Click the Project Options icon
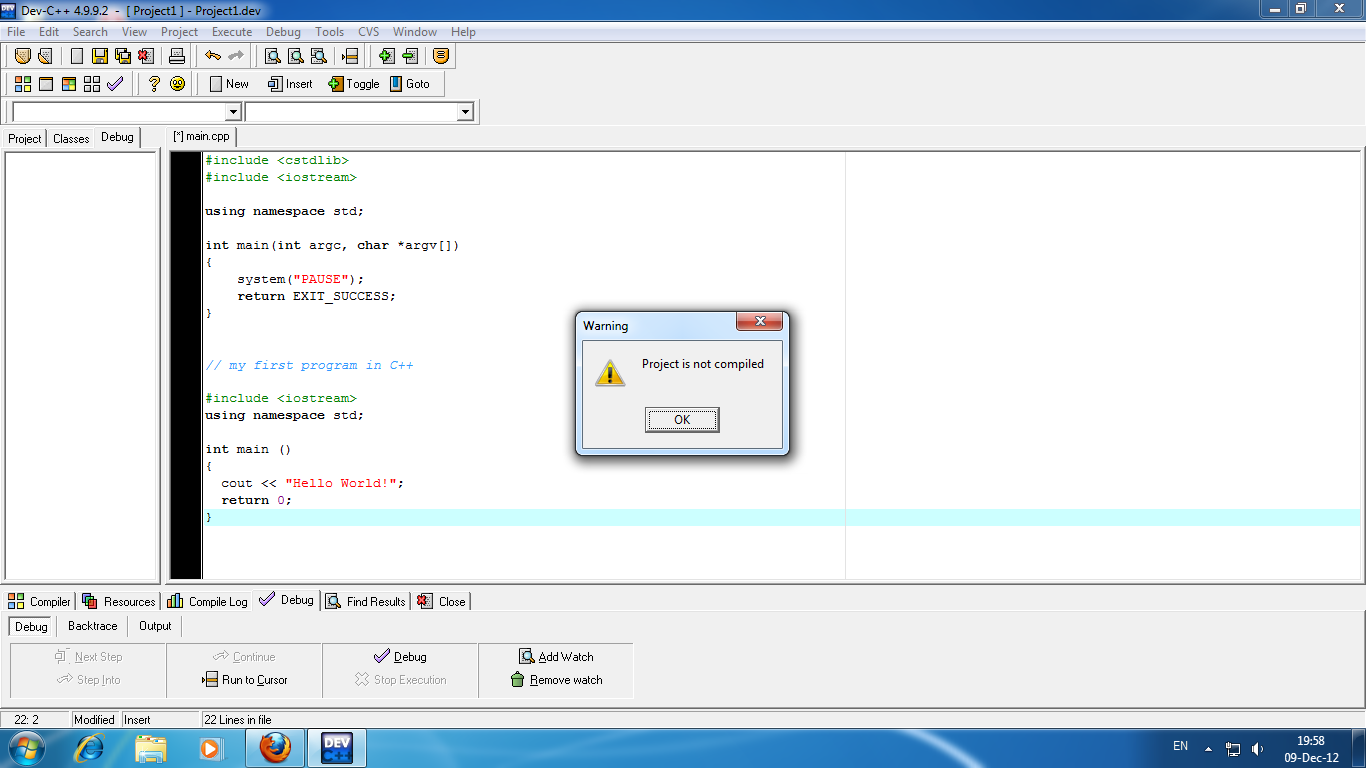 [x=440, y=56]
